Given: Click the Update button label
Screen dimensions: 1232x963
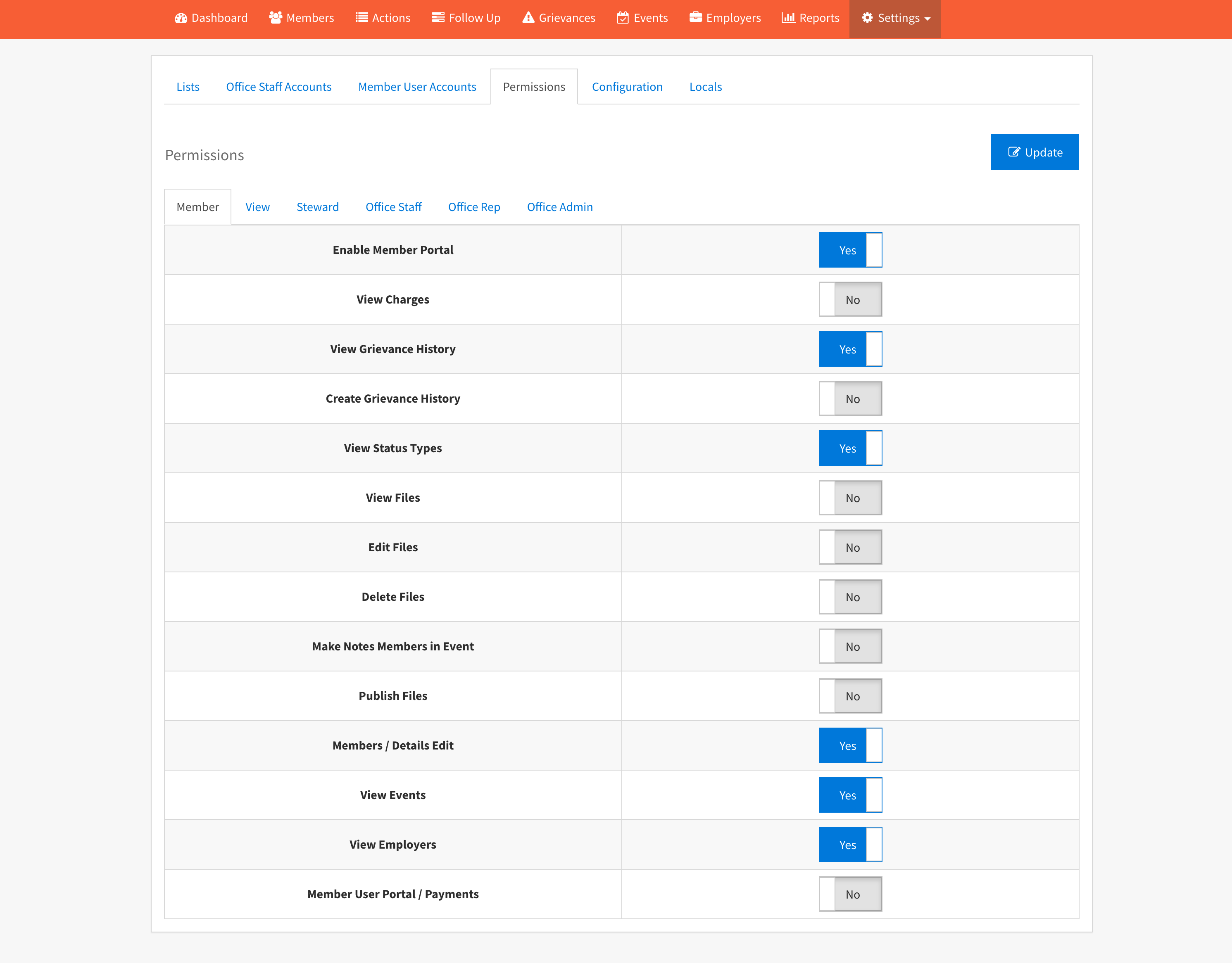Looking at the screenshot, I should [1044, 152].
